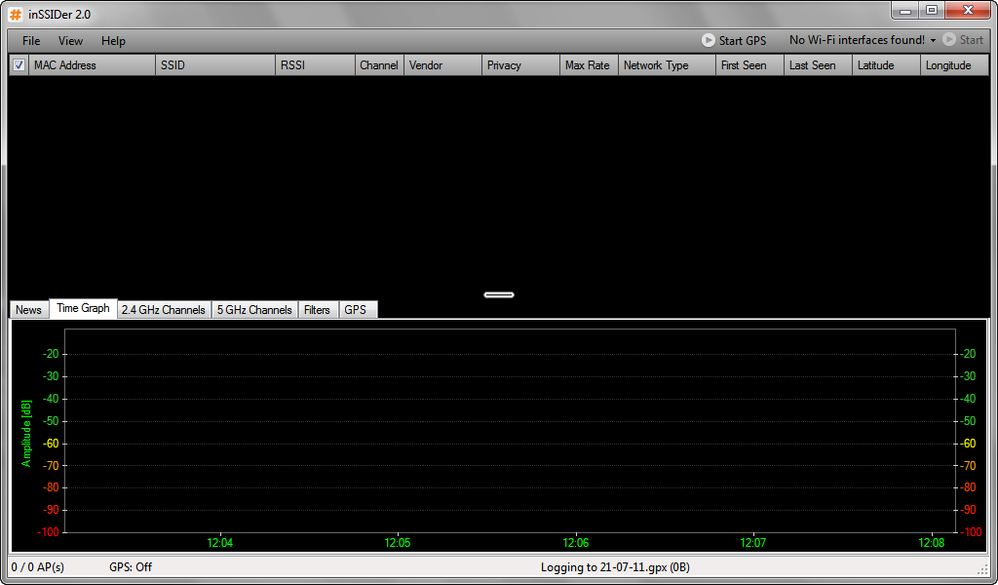Click the splitter handle between table and graph
Image resolution: width=998 pixels, height=585 pixels.
pos(499,294)
